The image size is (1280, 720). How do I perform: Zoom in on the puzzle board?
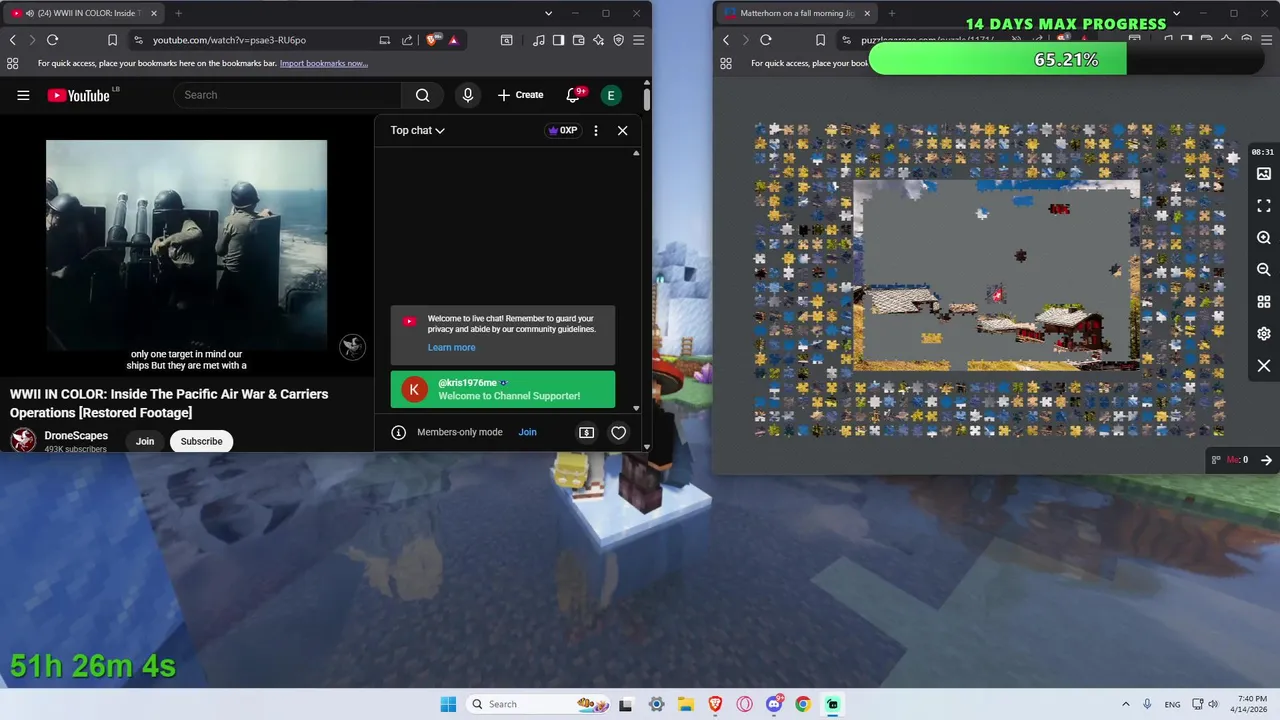(x=1263, y=238)
